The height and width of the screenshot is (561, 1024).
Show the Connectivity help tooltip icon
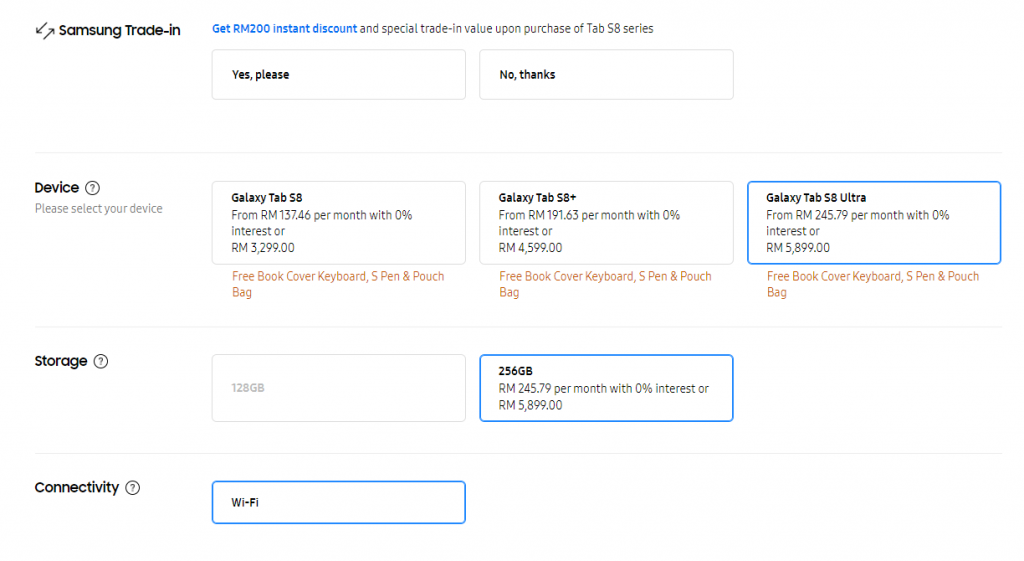(x=132, y=488)
